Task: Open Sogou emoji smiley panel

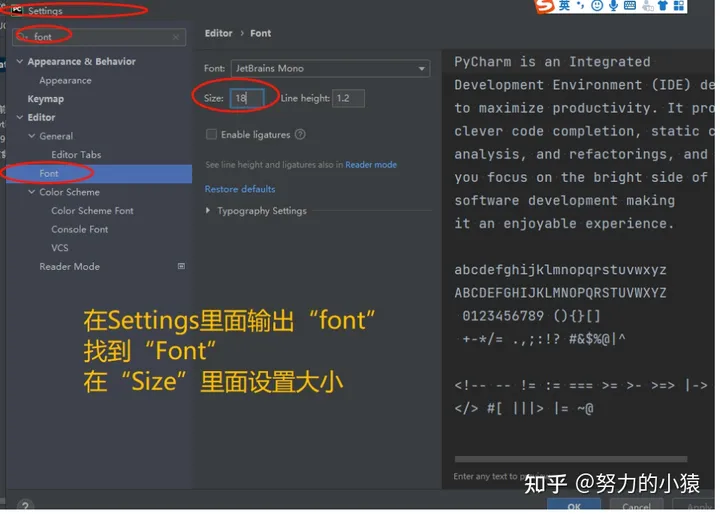Action: pos(597,6)
